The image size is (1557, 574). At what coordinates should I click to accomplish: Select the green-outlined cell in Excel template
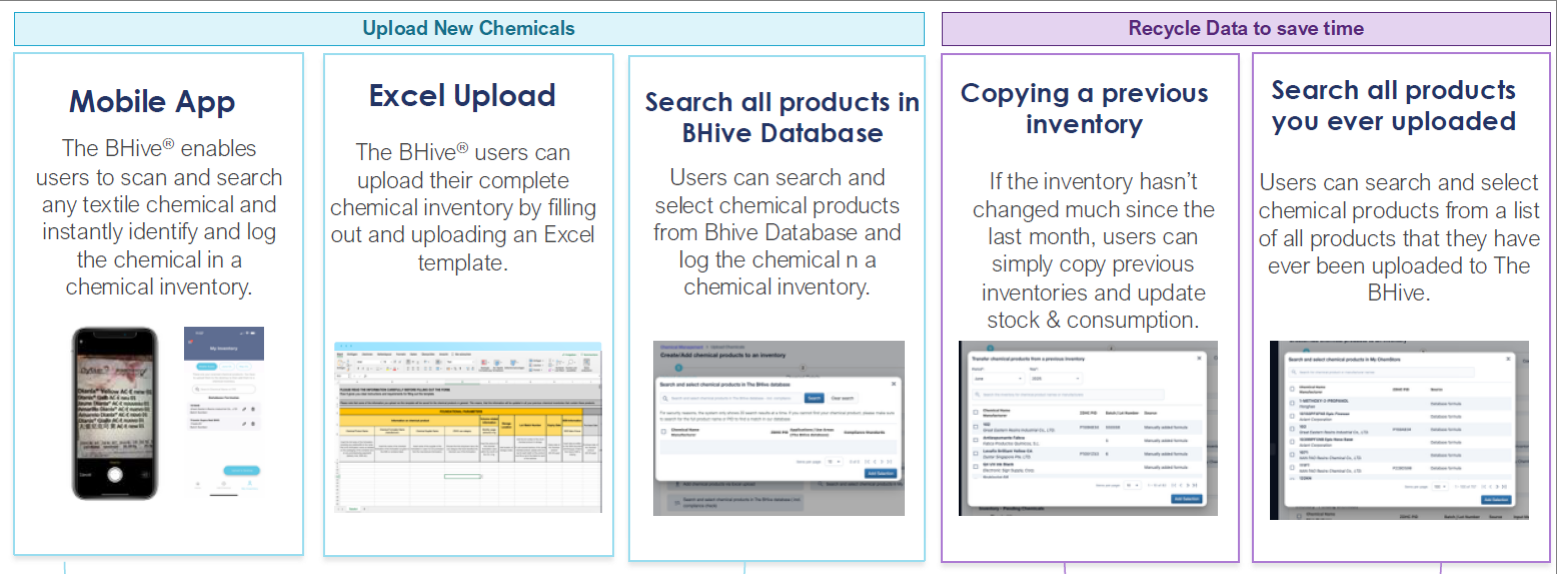[x=462, y=476]
